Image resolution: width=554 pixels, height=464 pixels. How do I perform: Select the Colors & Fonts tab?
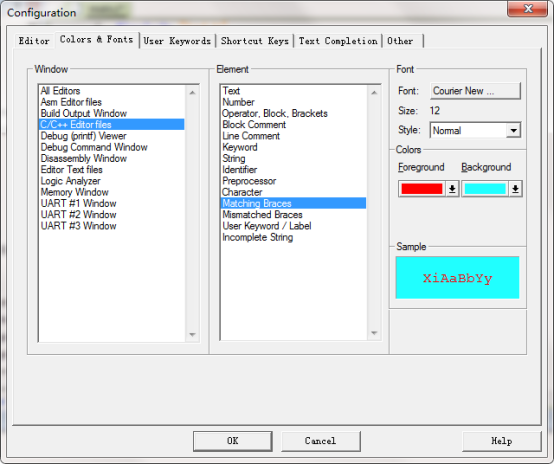pyautogui.click(x=96, y=40)
